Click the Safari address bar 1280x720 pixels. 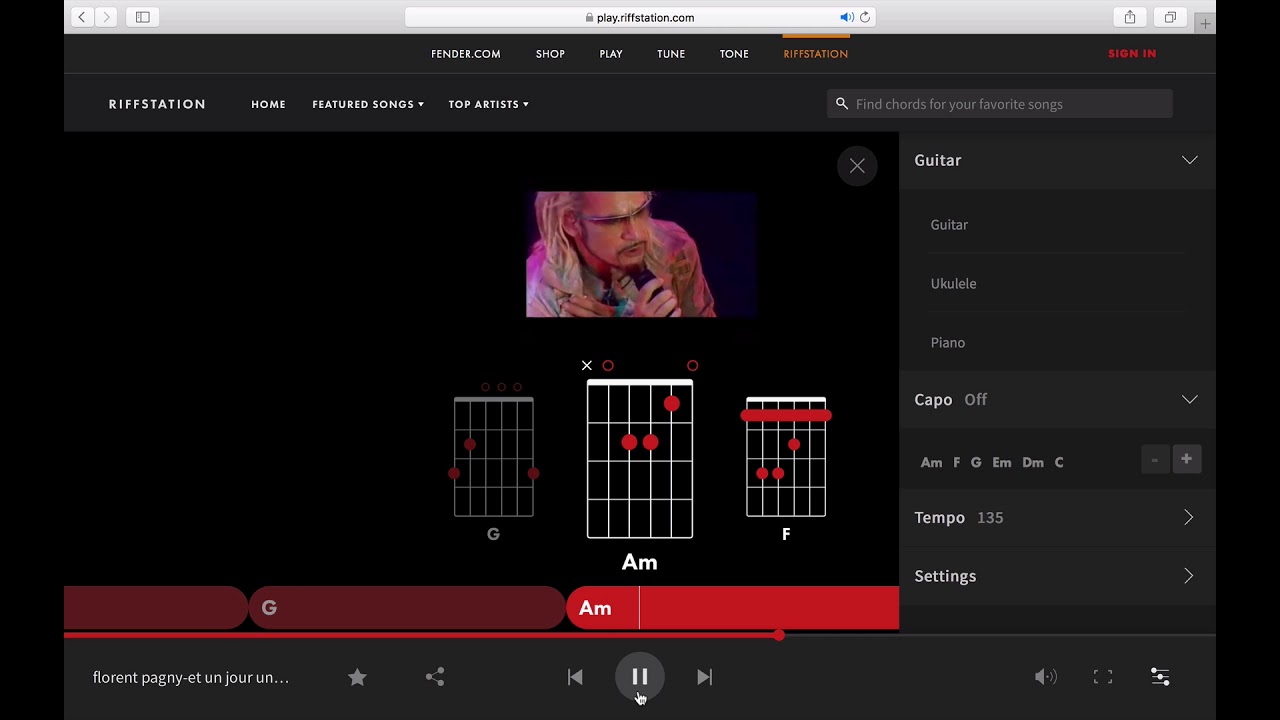[x=640, y=17]
